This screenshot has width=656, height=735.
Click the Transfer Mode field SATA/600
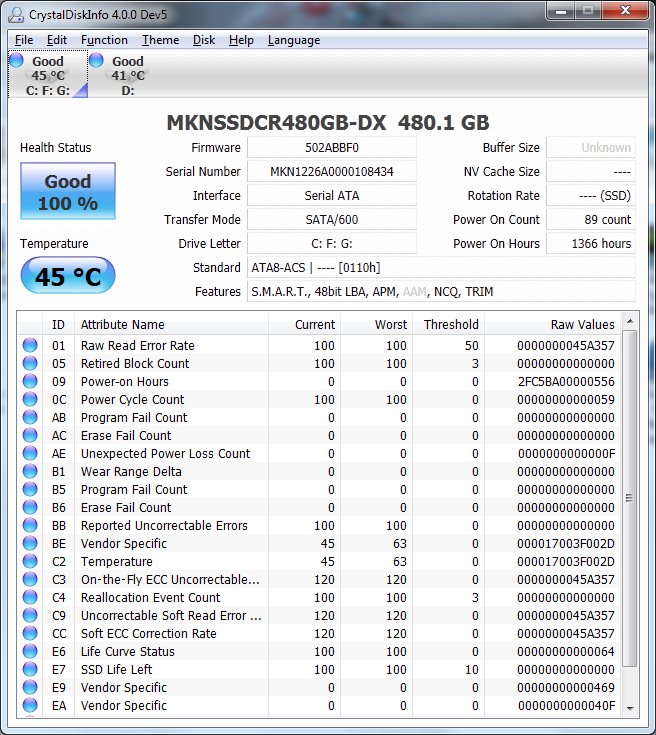(332, 219)
